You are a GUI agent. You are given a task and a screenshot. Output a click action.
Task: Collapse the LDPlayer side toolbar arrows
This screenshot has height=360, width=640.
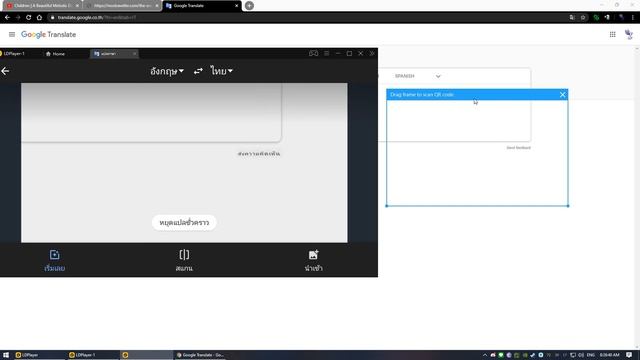[372, 53]
